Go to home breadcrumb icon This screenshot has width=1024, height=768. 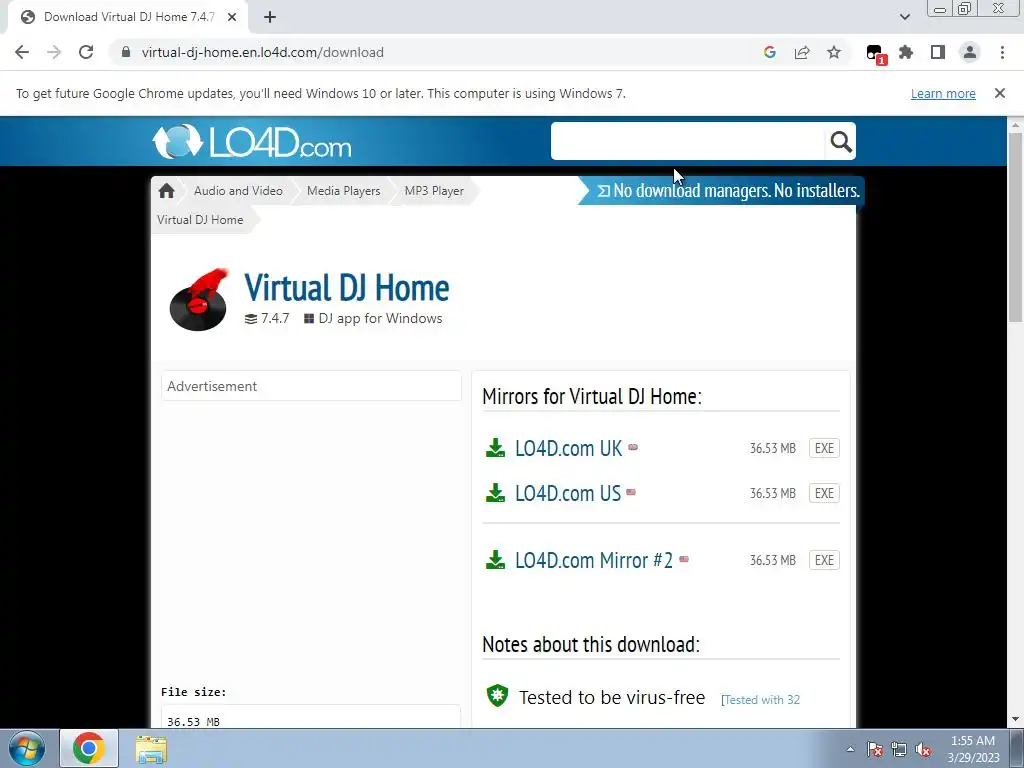167,191
